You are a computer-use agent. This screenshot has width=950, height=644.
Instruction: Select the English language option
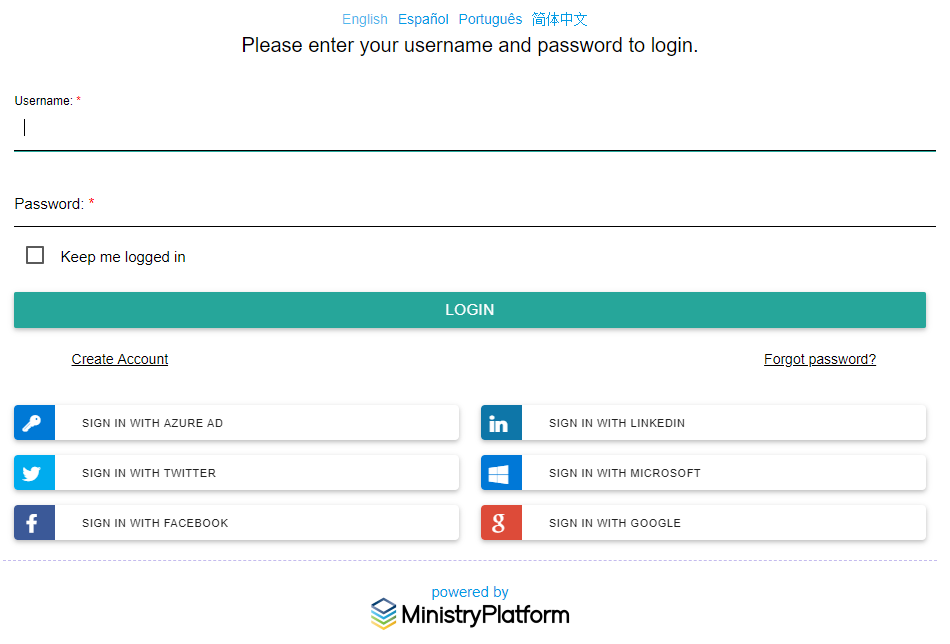(365, 19)
